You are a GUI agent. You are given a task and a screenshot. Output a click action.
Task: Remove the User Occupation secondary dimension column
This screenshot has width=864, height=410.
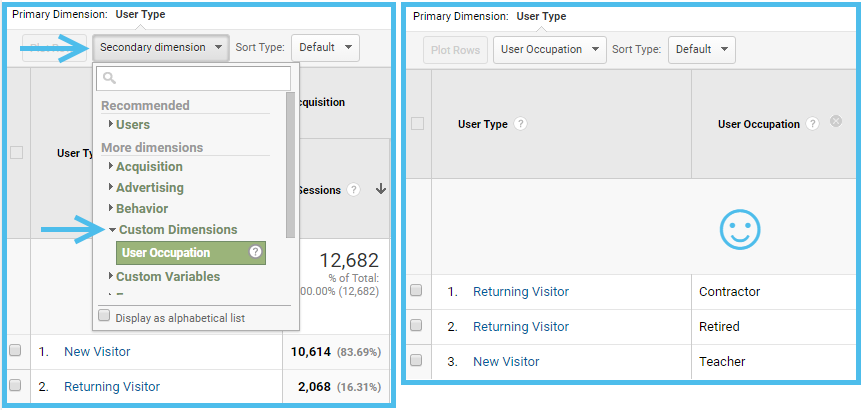pyautogui.click(x=836, y=122)
